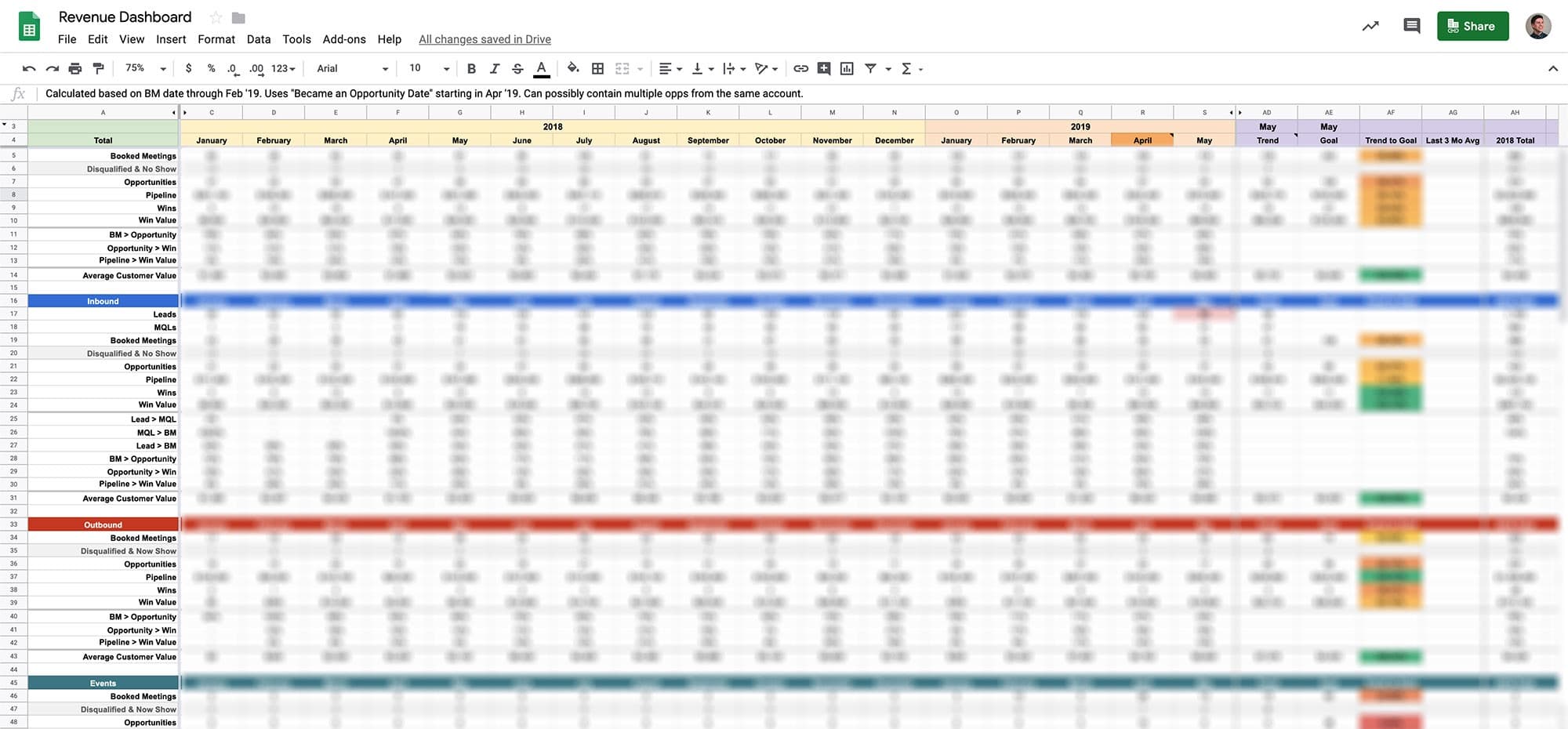Image resolution: width=1568 pixels, height=729 pixels.
Task: Open the Data menu
Action: (259, 39)
